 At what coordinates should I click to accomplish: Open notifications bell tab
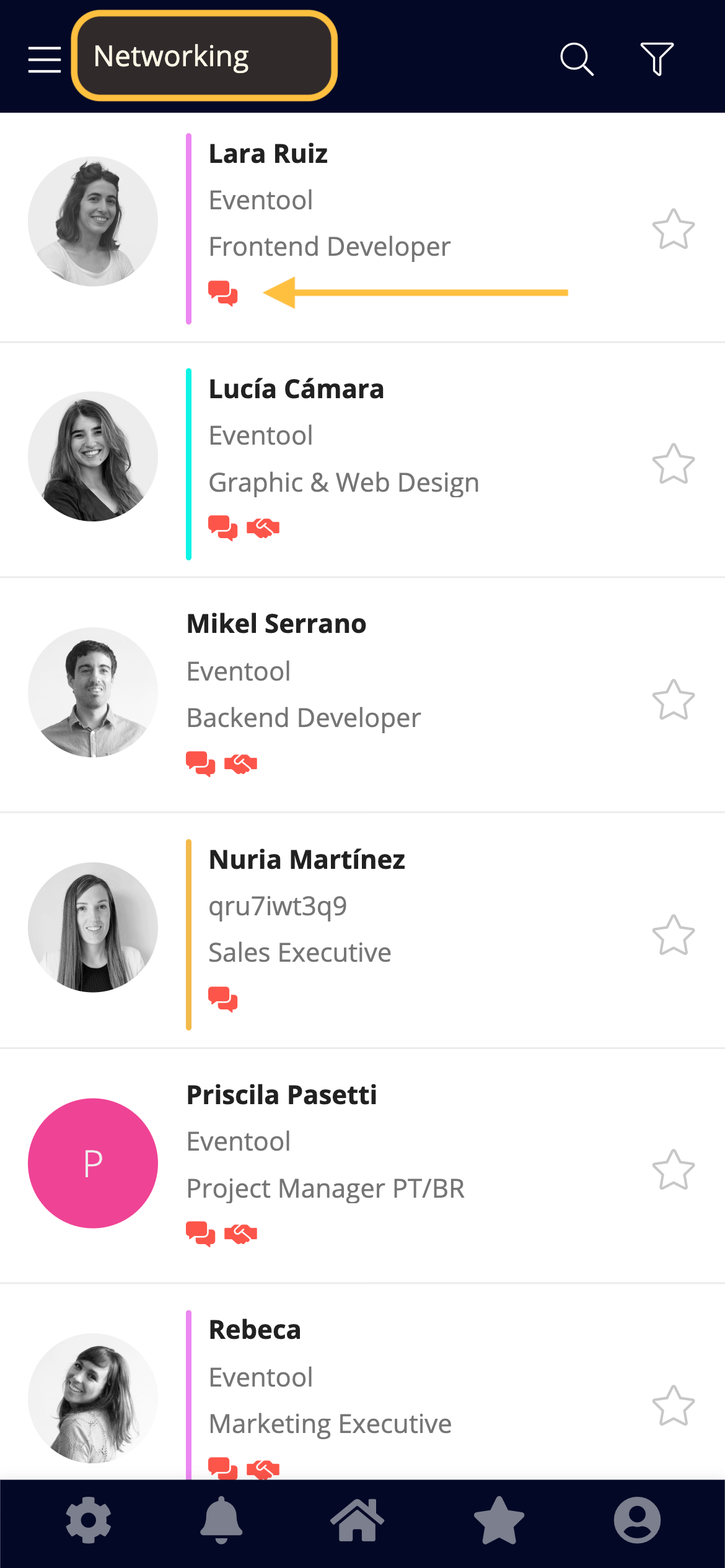(x=221, y=1520)
